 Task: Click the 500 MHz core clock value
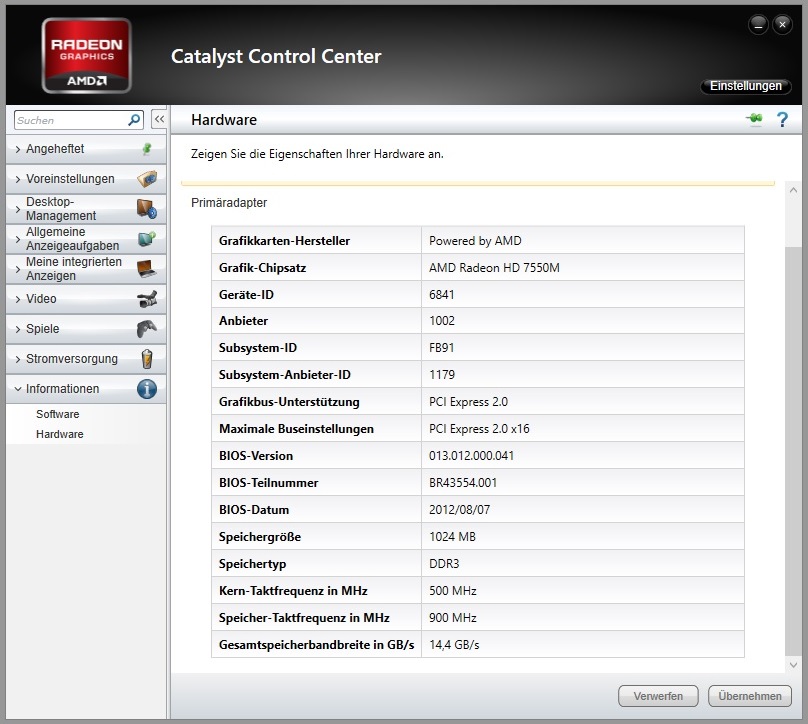[453, 591]
